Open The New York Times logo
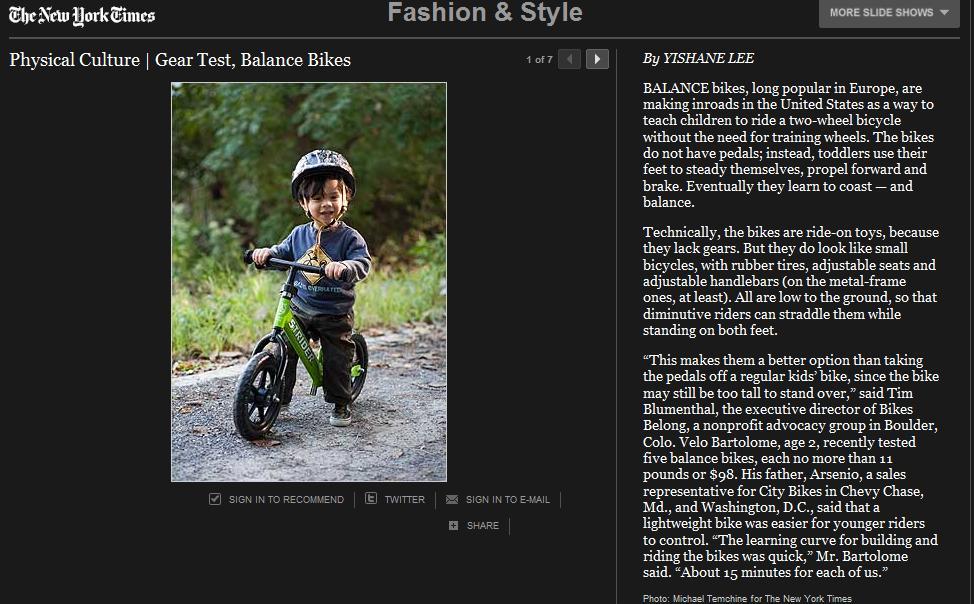Screen dimensions: 974x604 pos(82,15)
